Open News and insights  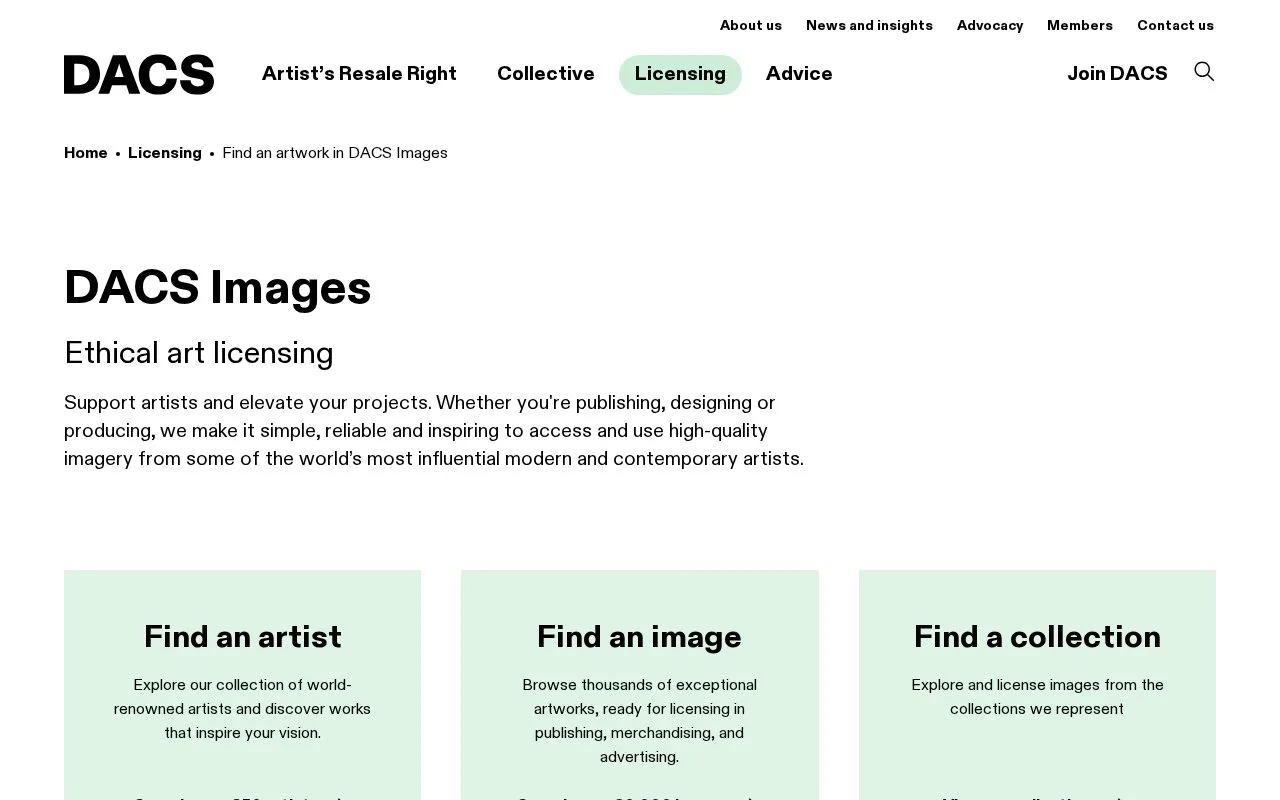[x=869, y=26]
